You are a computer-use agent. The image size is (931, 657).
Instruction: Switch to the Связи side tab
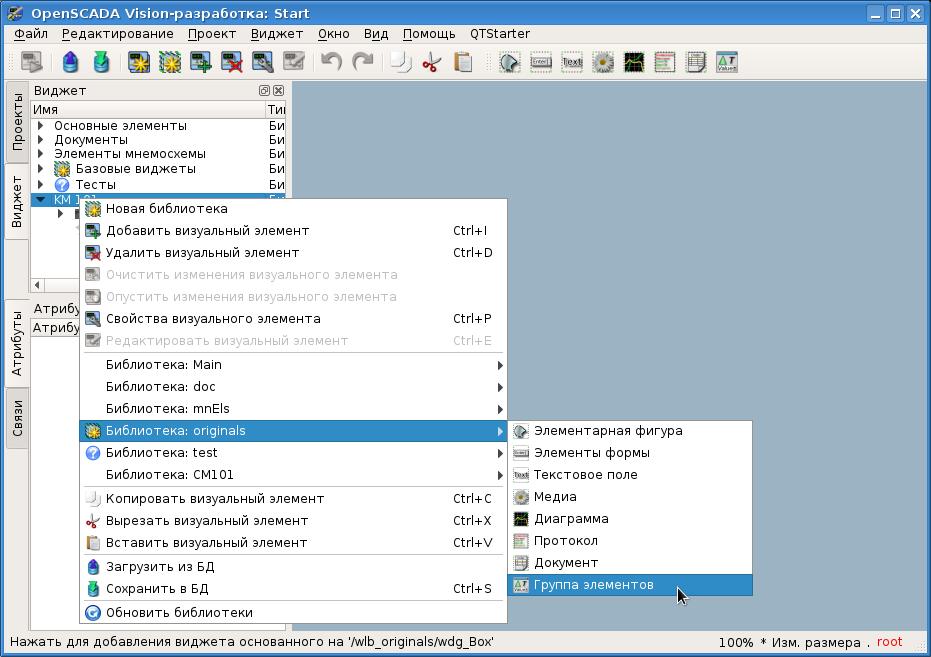[18, 420]
